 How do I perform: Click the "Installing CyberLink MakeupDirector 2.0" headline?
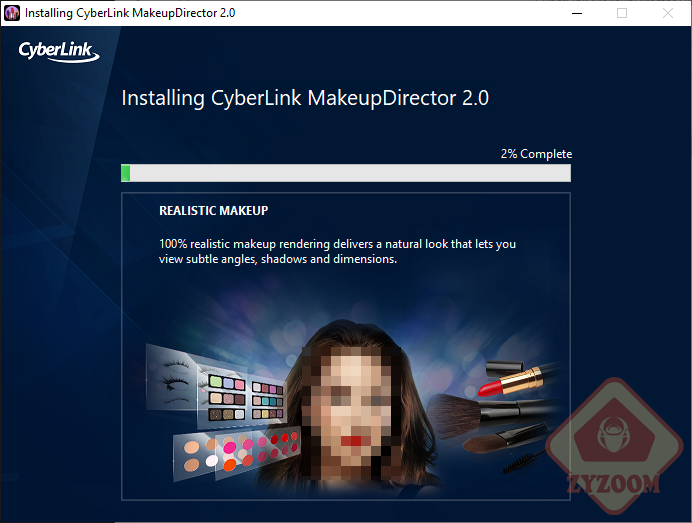click(305, 98)
